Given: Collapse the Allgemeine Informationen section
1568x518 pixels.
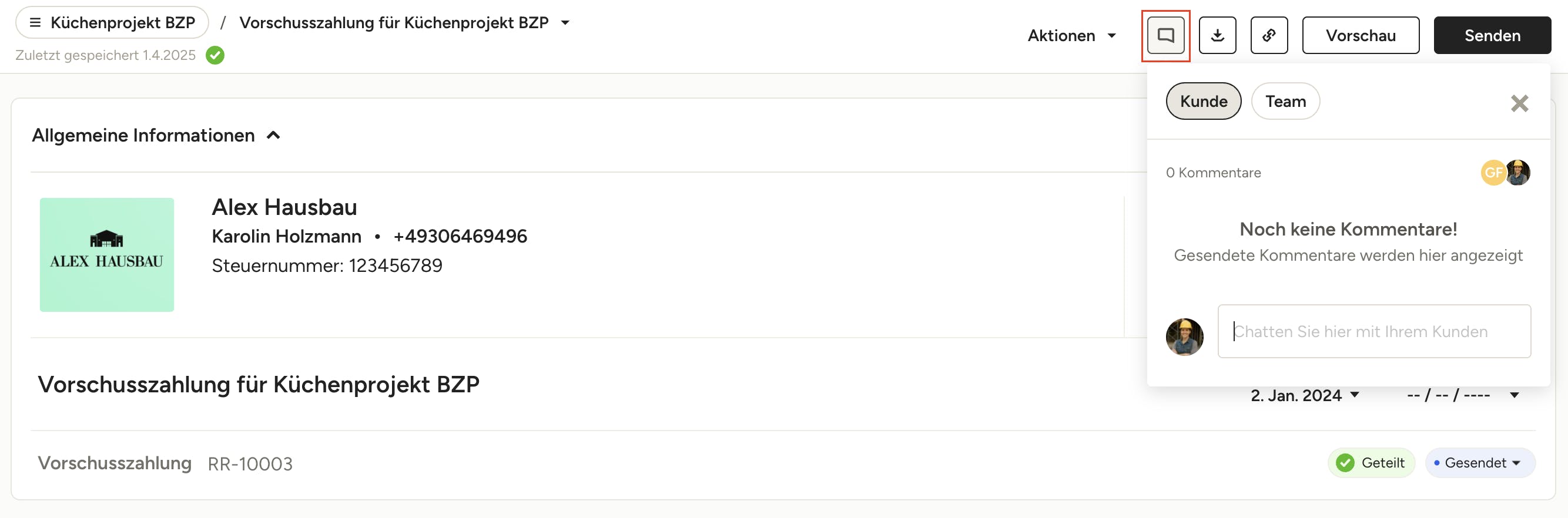Looking at the screenshot, I should click(x=273, y=135).
